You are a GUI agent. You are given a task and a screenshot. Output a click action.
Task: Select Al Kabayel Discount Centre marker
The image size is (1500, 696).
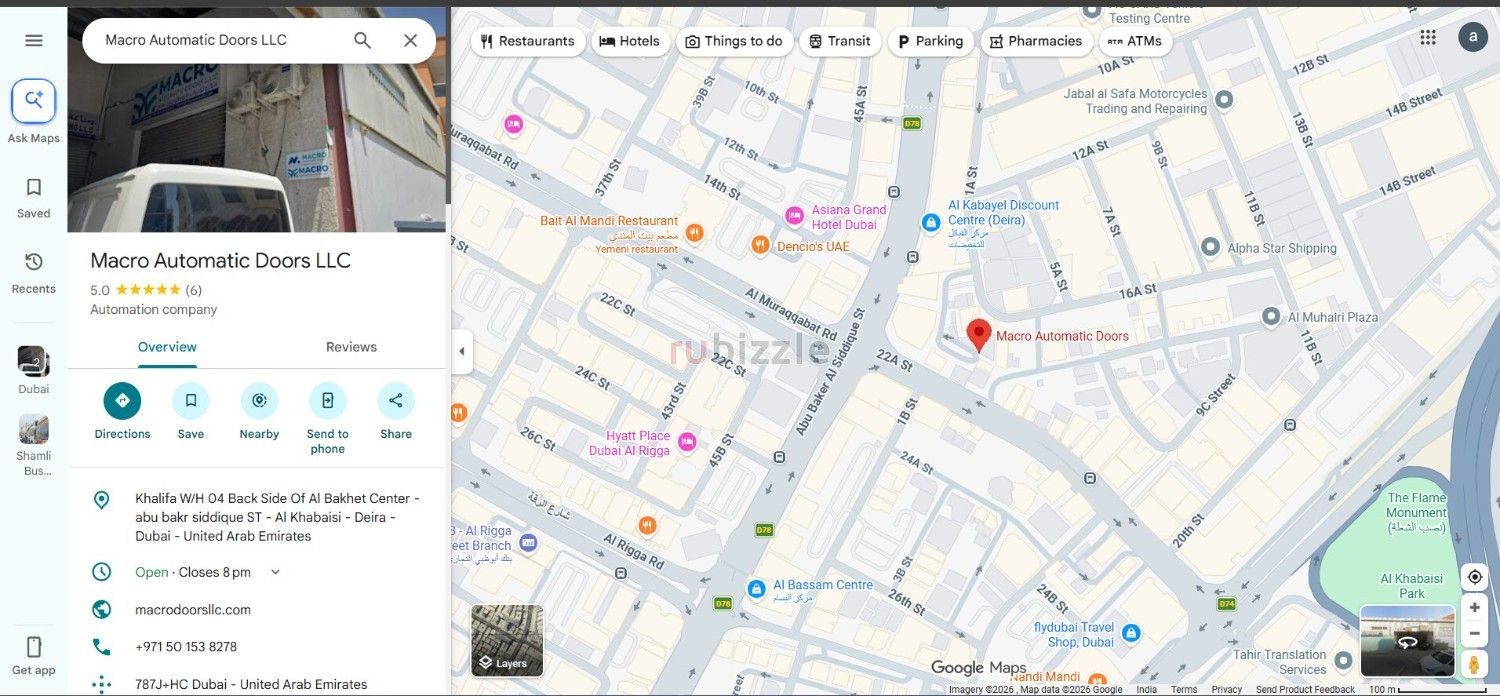(931, 222)
